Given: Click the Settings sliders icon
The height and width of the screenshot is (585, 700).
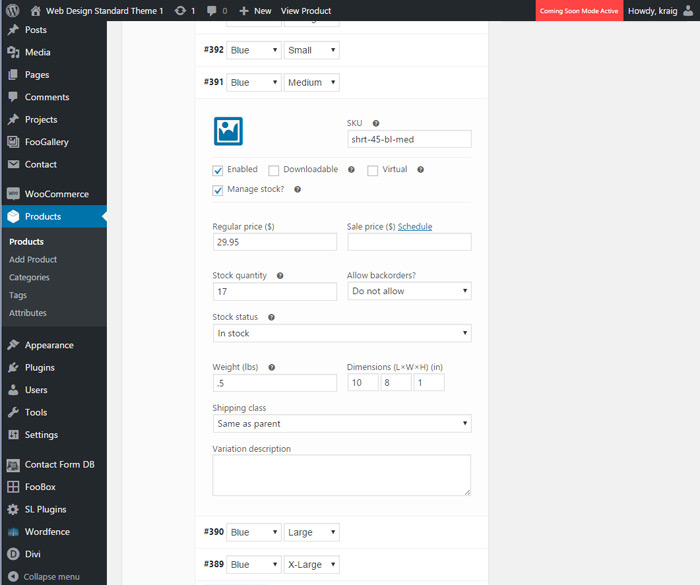Looking at the screenshot, I should [x=13, y=435].
